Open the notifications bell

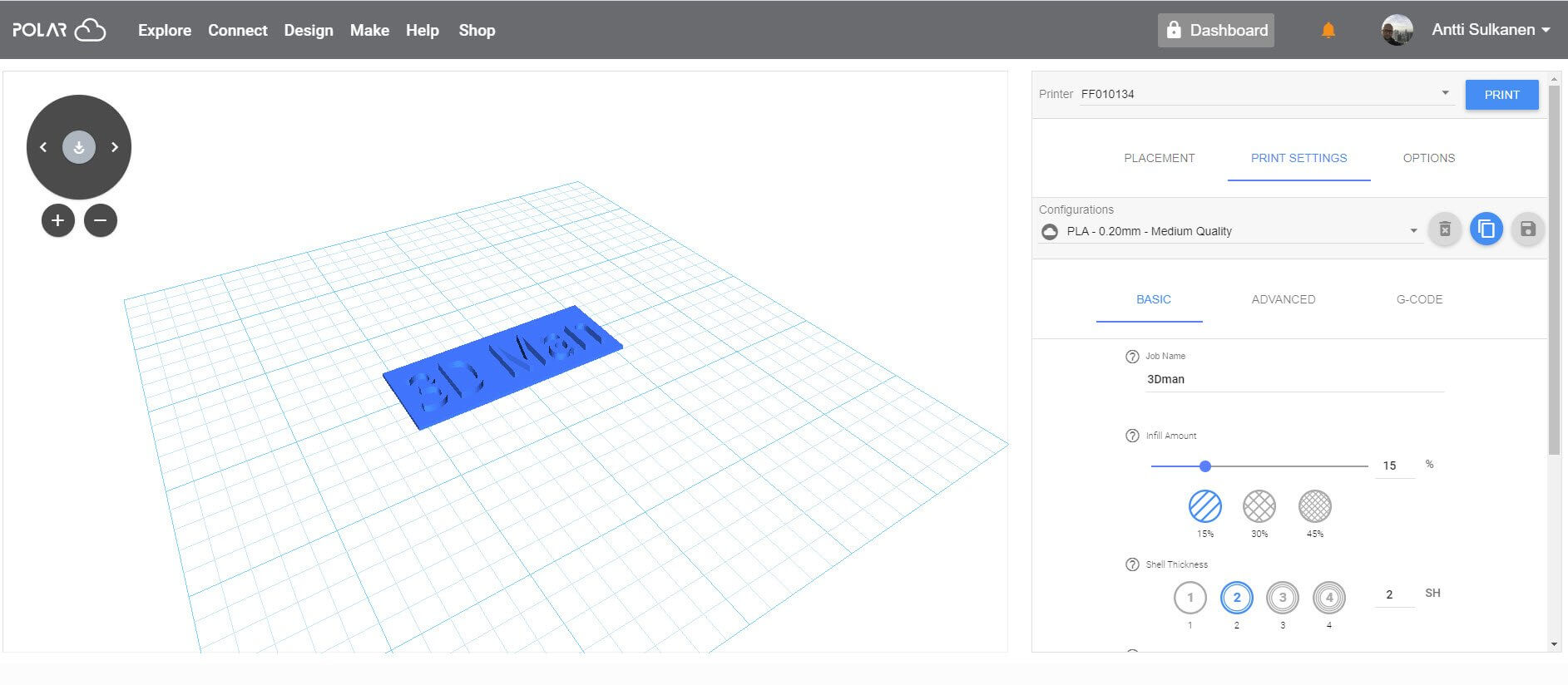(x=1328, y=31)
